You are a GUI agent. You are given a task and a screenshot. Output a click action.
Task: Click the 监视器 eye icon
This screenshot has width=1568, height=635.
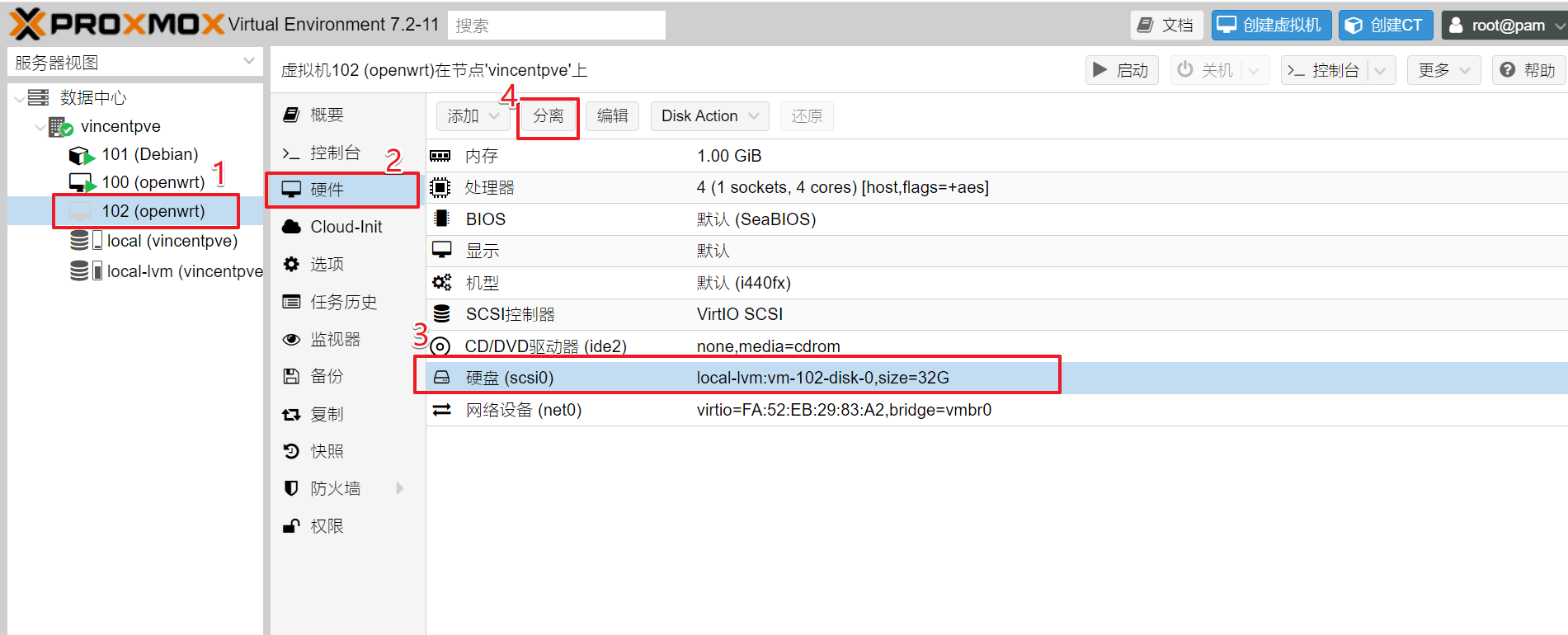(291, 340)
